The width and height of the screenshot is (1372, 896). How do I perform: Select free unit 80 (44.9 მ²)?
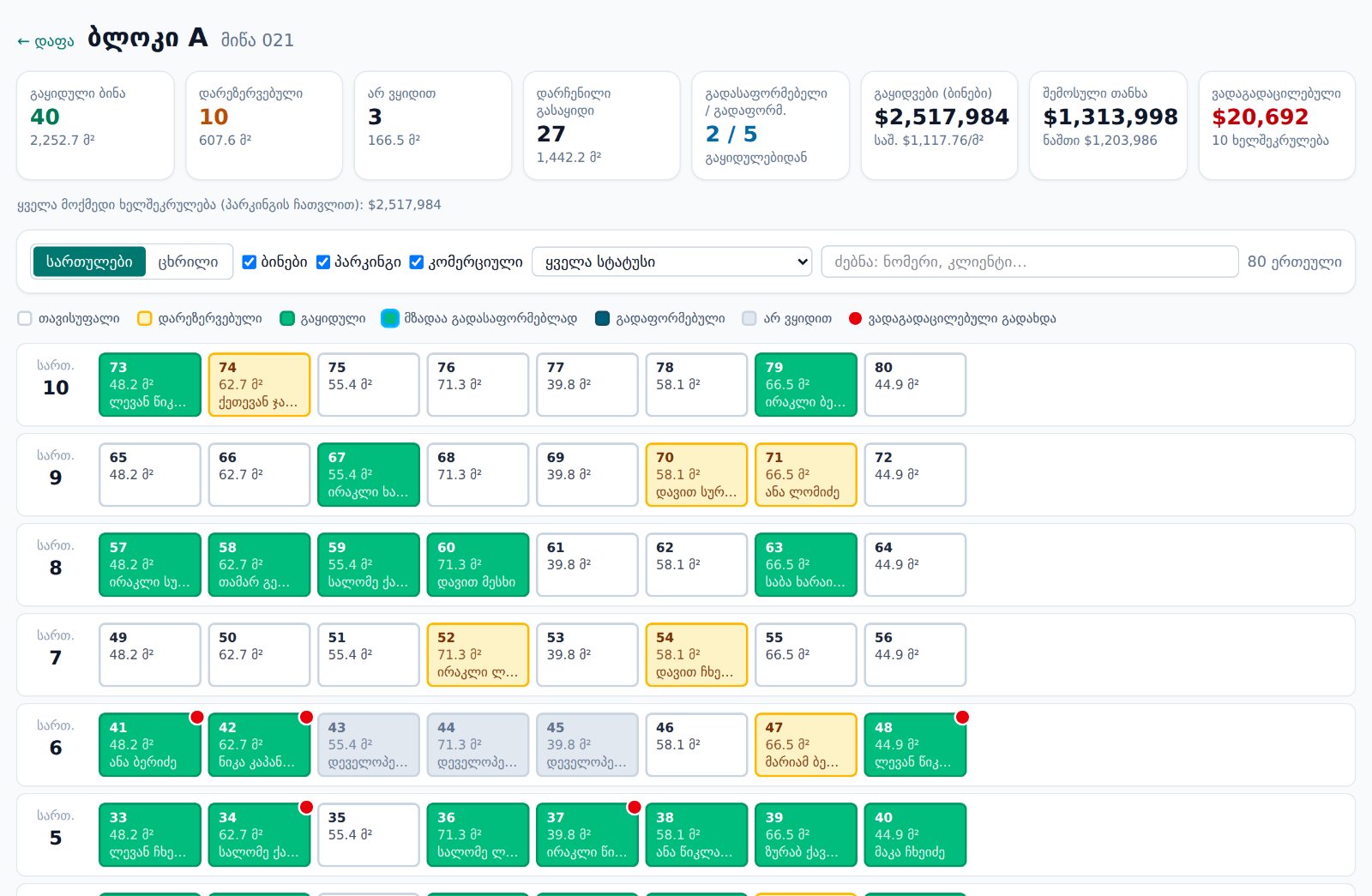point(915,385)
